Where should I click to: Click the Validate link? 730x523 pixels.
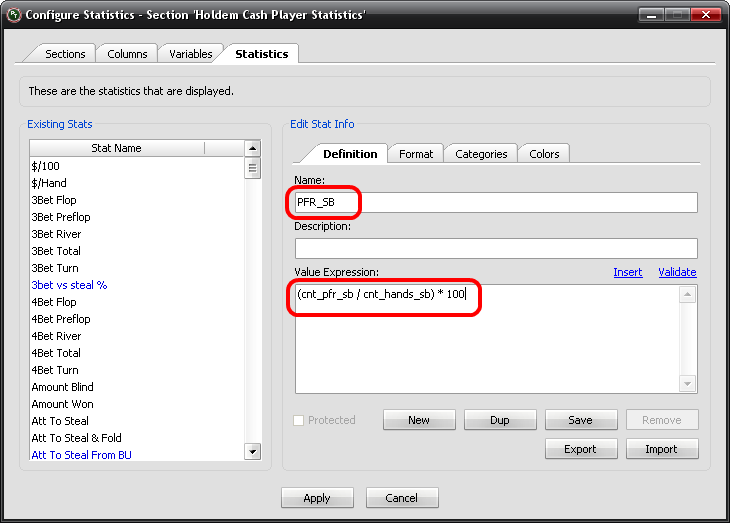coord(677,272)
